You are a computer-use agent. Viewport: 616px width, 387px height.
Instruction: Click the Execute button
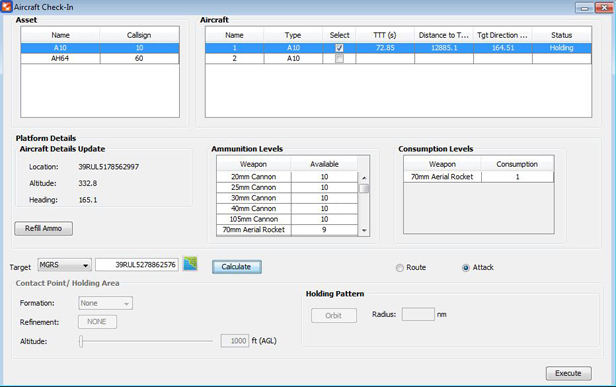tap(568, 373)
